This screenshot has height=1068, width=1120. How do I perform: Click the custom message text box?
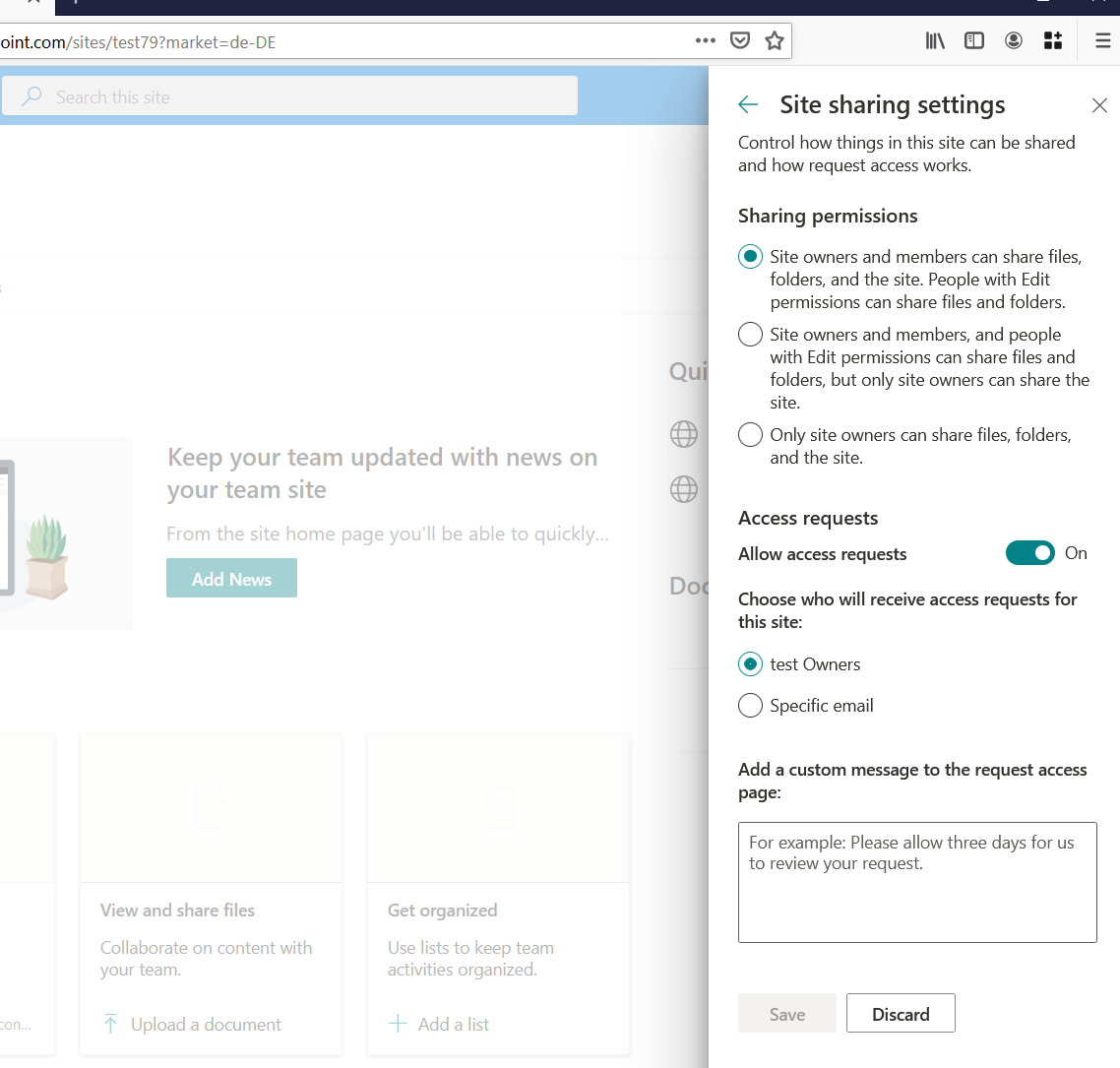point(917,882)
